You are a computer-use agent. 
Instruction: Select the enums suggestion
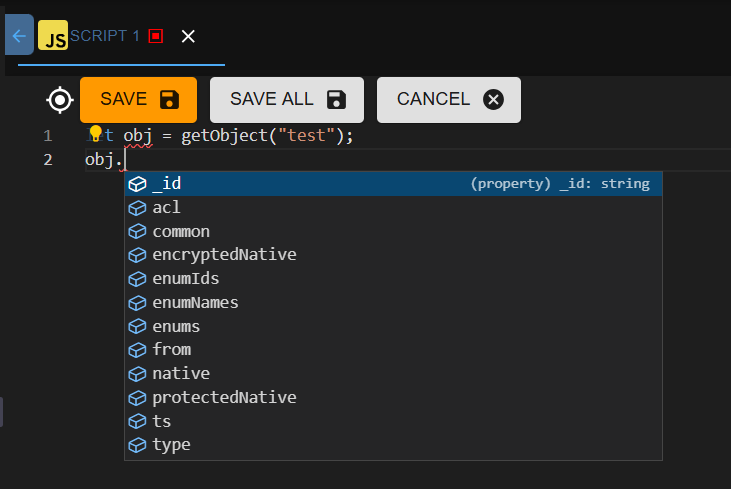393,326
